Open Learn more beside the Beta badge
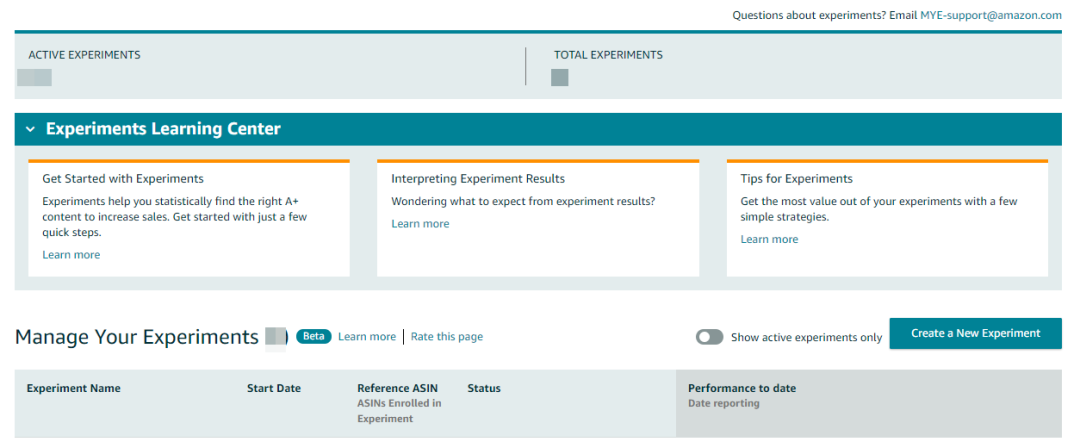The image size is (1080, 448). pyautogui.click(x=367, y=337)
